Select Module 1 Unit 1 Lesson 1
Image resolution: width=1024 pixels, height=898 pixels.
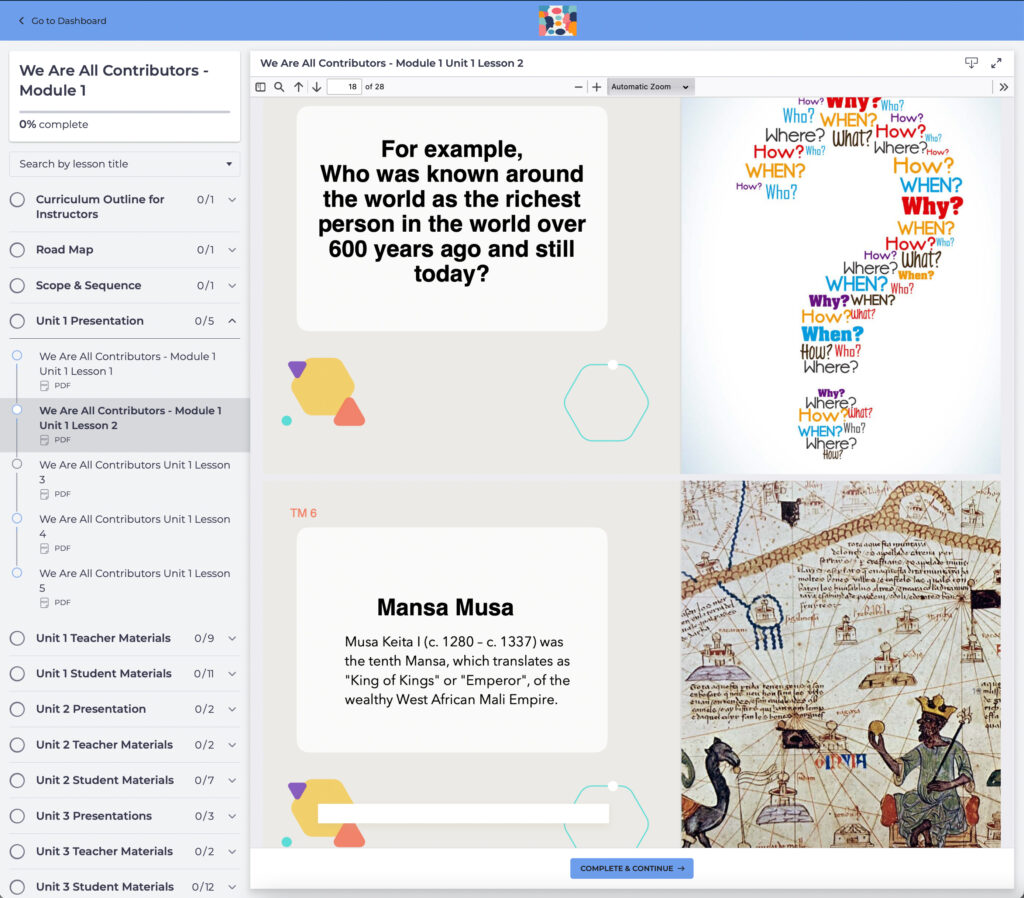[127, 363]
